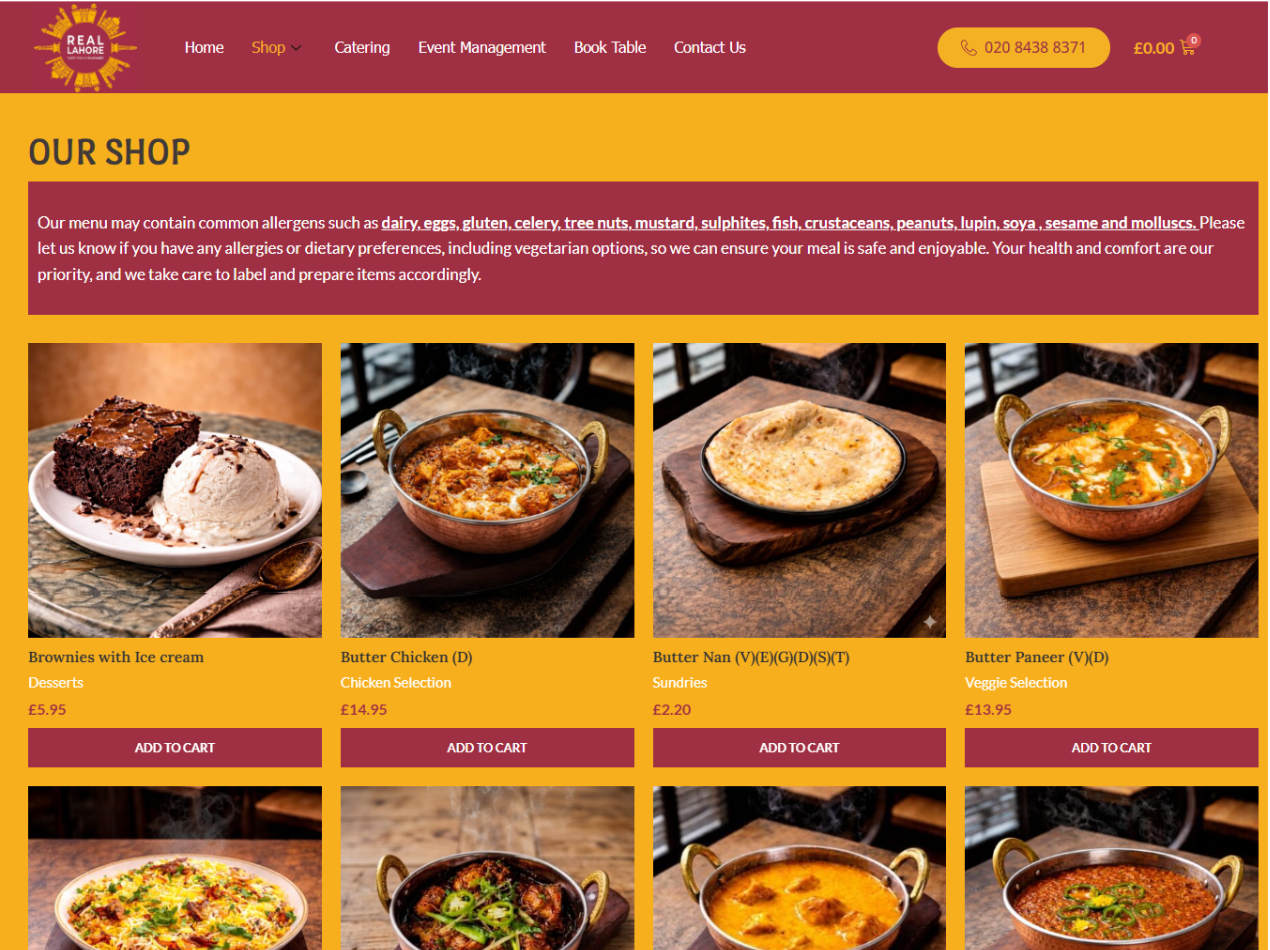Open the Veggie Selection category link

1016,682
